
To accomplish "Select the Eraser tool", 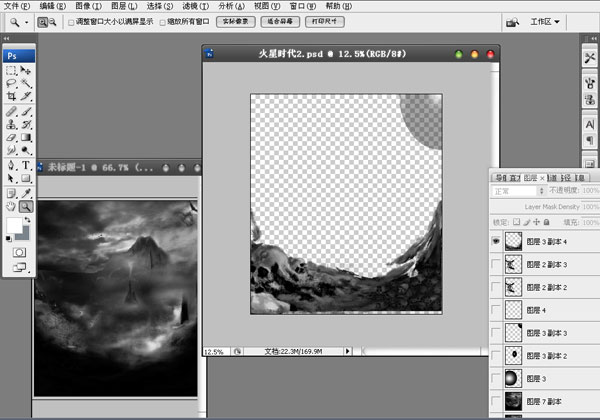I will click(11, 137).
